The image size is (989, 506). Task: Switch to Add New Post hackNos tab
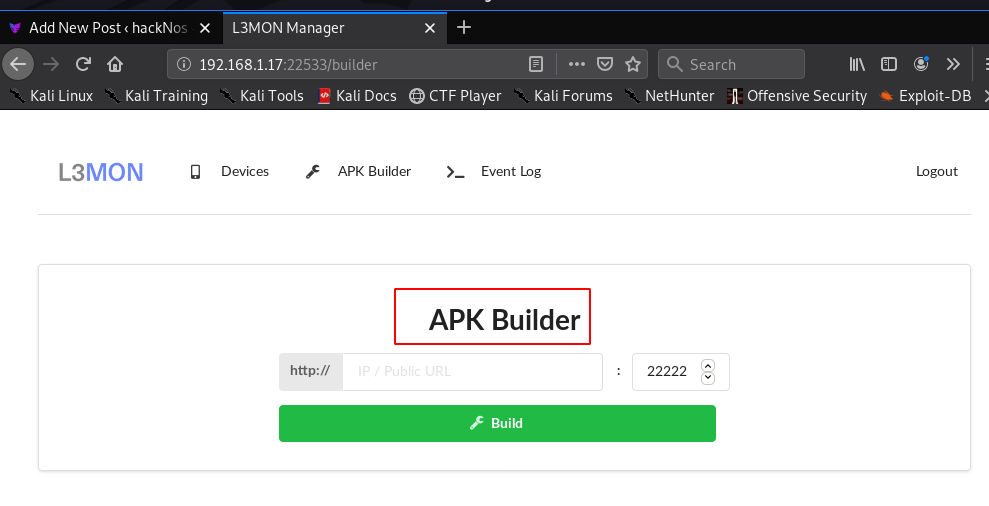[111, 28]
